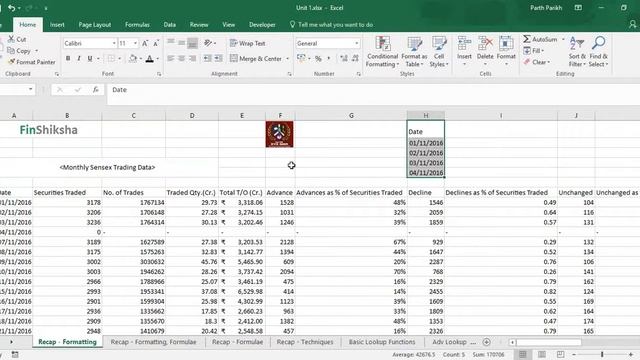Viewport: 640px width, 360px height.
Task: Open the Merge & Center dropdown arrow
Action: point(287,59)
